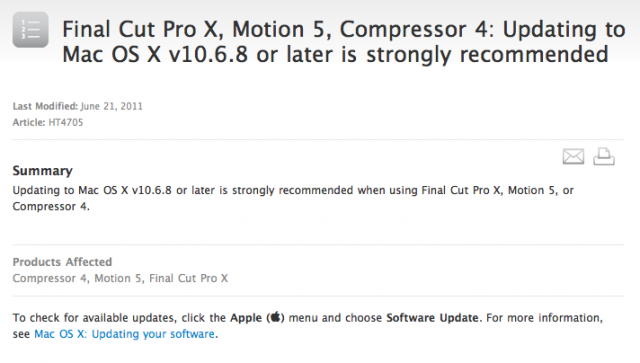Open Mac OS X: Updating your software link
Image resolution: width=640 pixels, height=363 pixels.
[124, 334]
